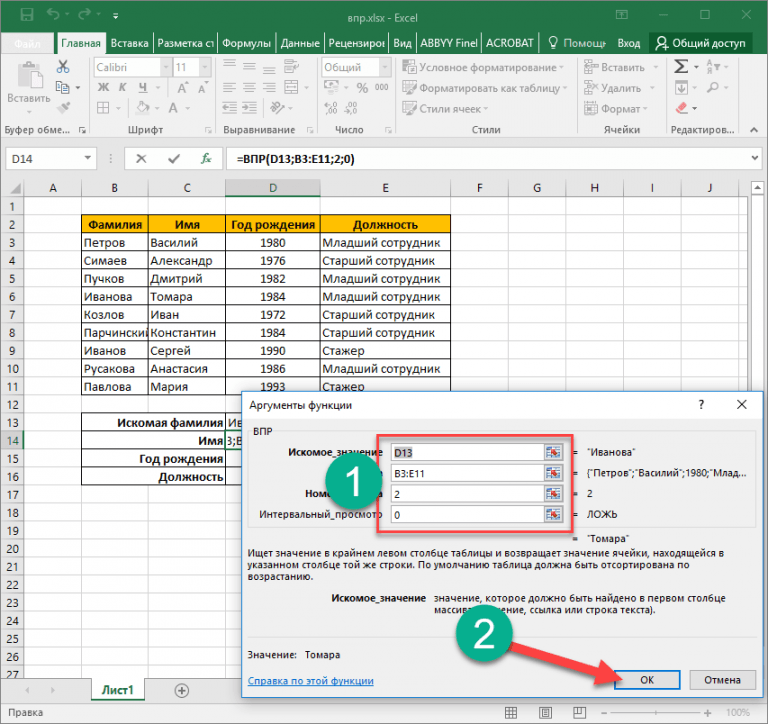Viewport: 768px width, 724px height.
Task: Open the Формат cells dropdown
Action: (616, 109)
